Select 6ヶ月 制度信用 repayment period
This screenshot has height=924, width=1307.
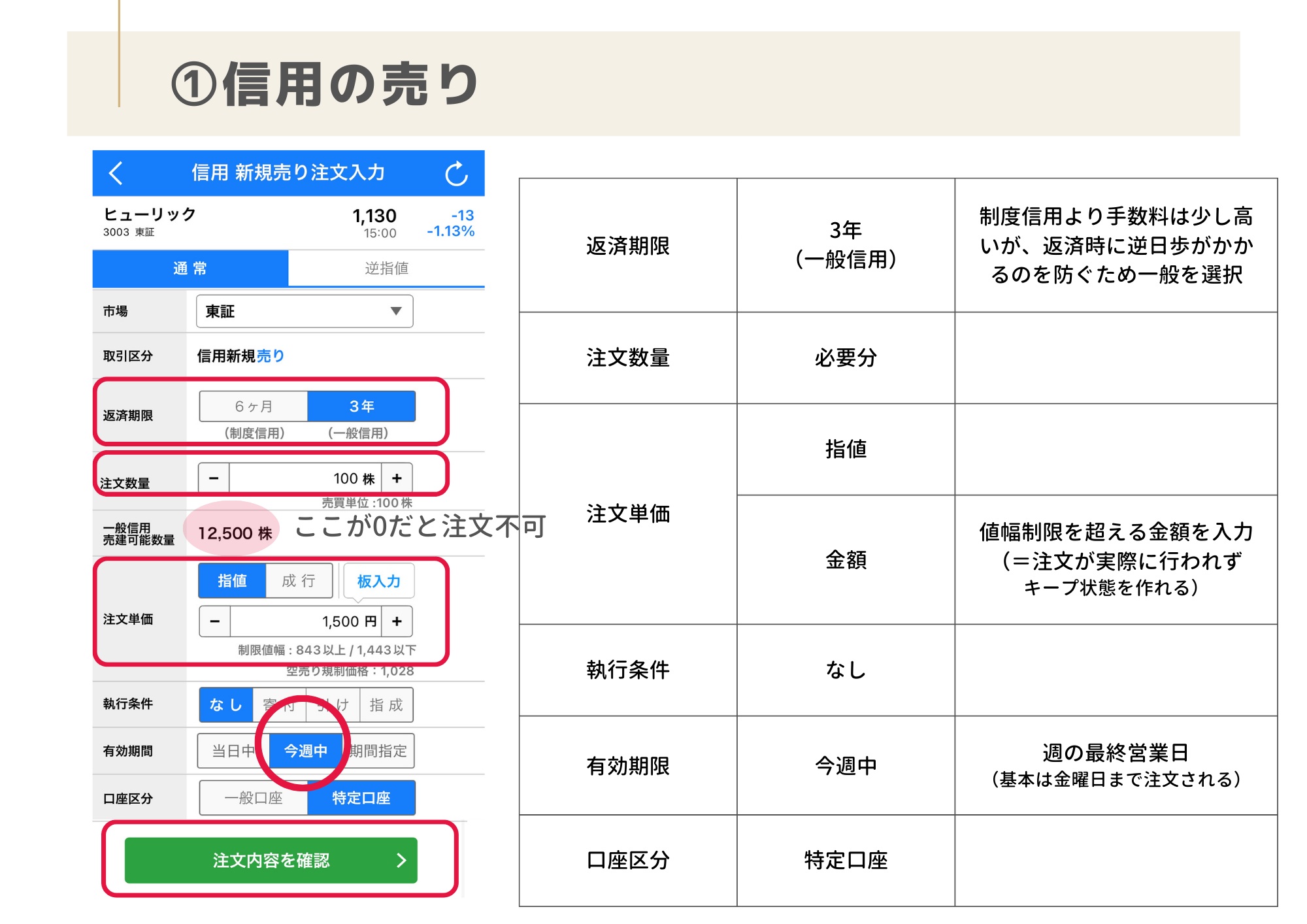(254, 406)
